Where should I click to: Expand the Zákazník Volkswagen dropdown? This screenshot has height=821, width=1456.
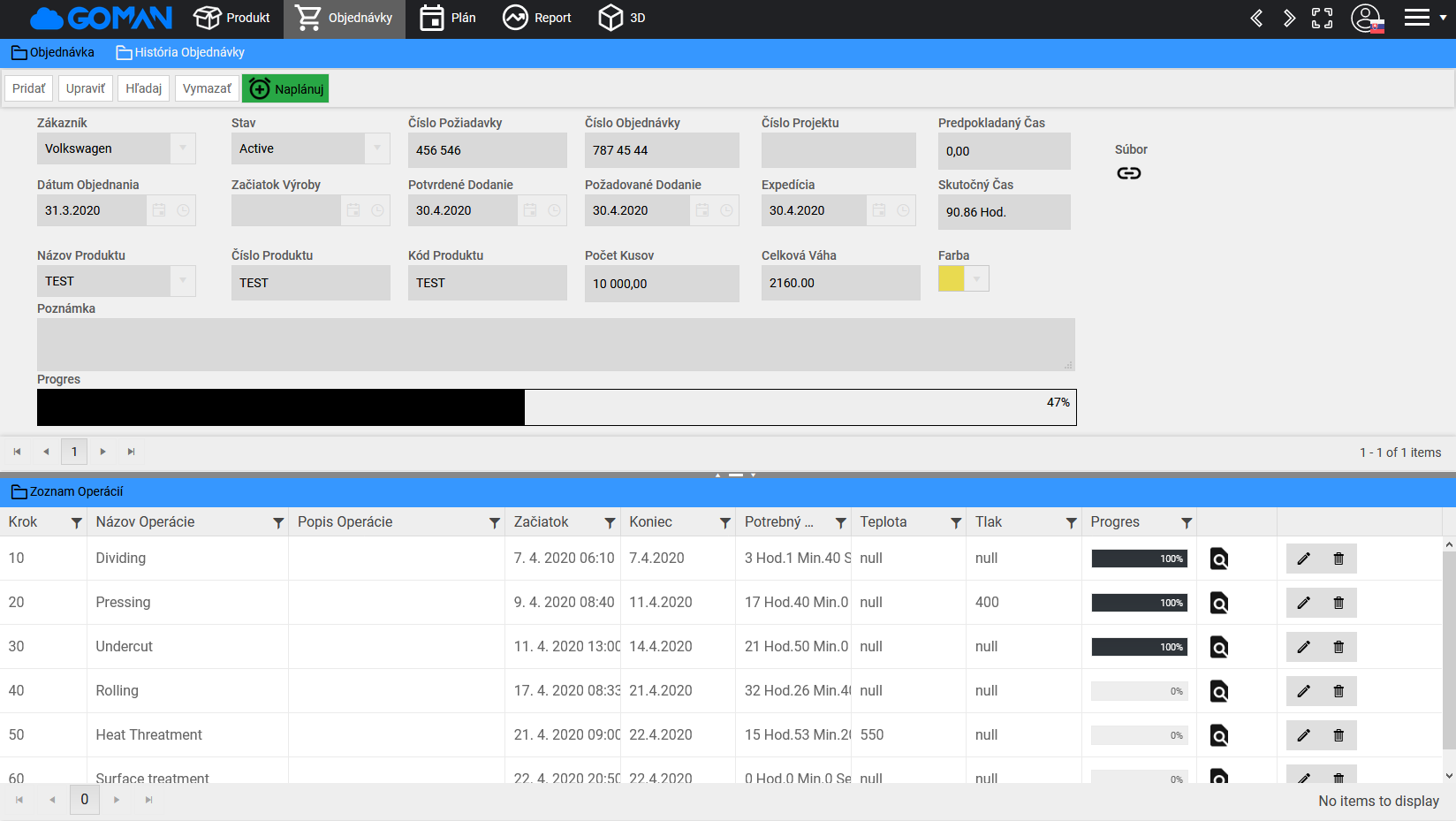183,148
